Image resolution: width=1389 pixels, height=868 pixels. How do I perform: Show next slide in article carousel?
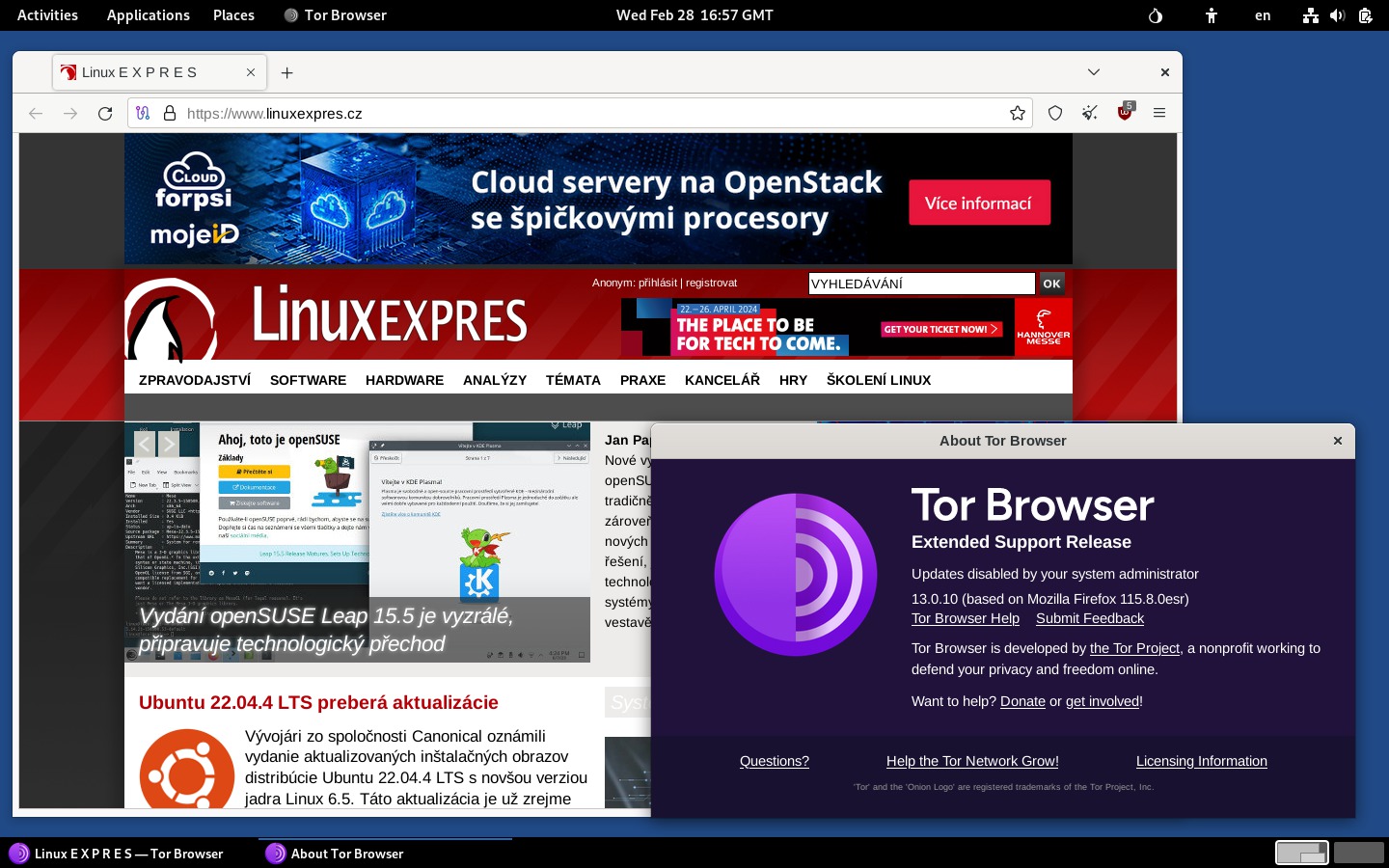pos(169,444)
